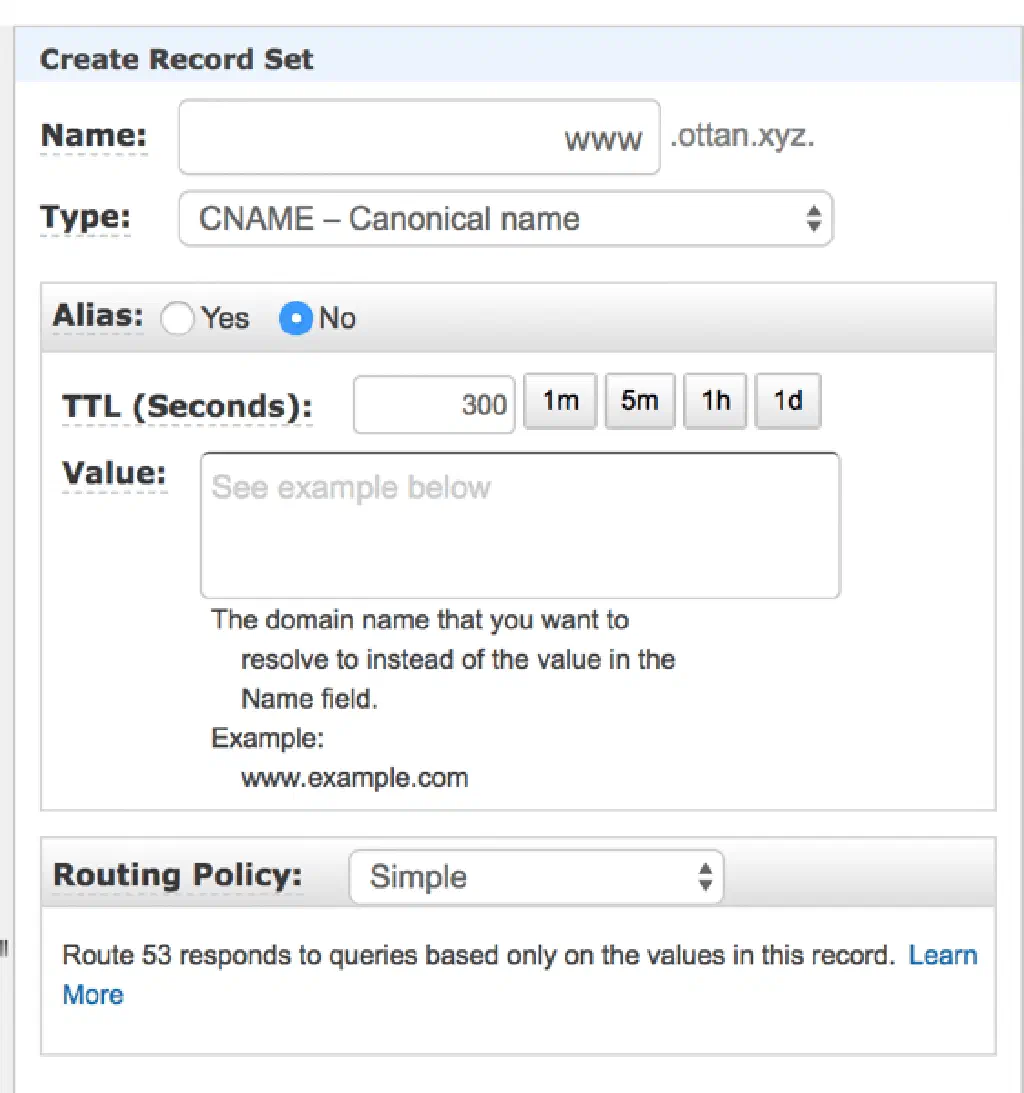1024x1093 pixels.
Task: Open the Learn More link
Action: pyautogui.click(x=942, y=955)
